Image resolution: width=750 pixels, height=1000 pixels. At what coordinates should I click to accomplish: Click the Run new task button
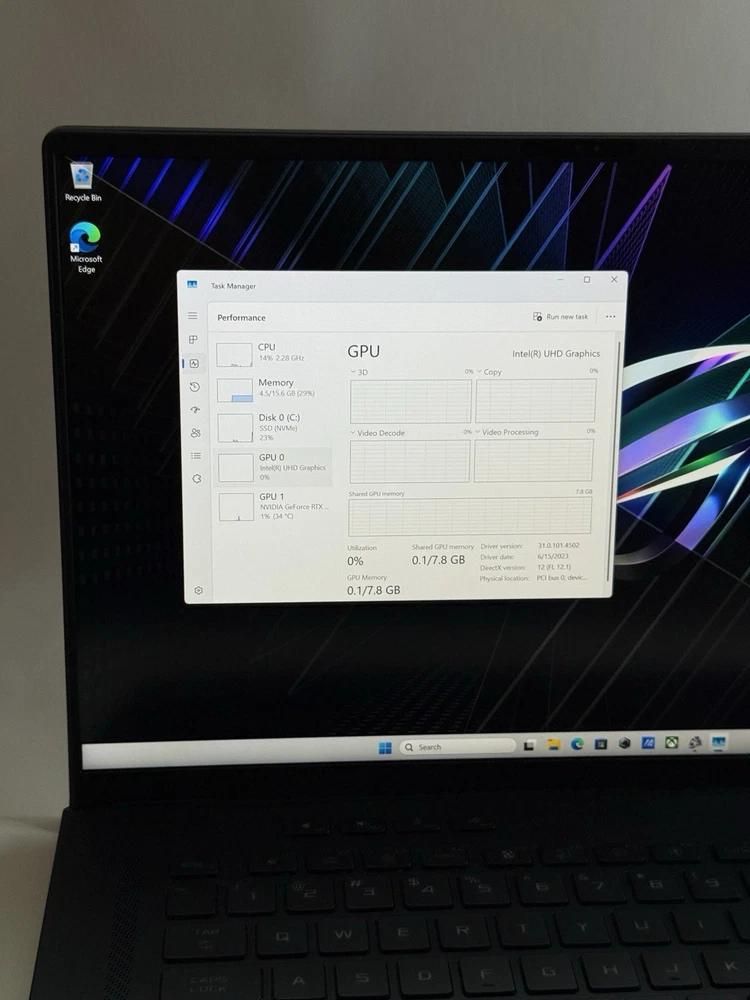[560, 317]
